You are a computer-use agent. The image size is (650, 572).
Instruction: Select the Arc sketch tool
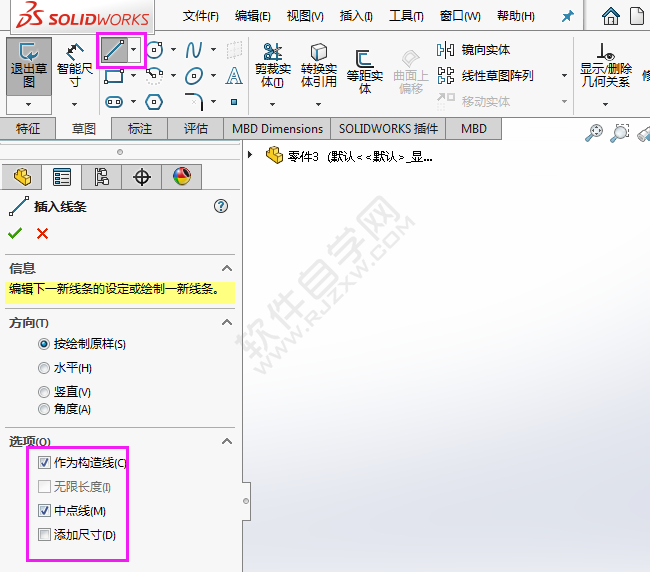(154, 76)
